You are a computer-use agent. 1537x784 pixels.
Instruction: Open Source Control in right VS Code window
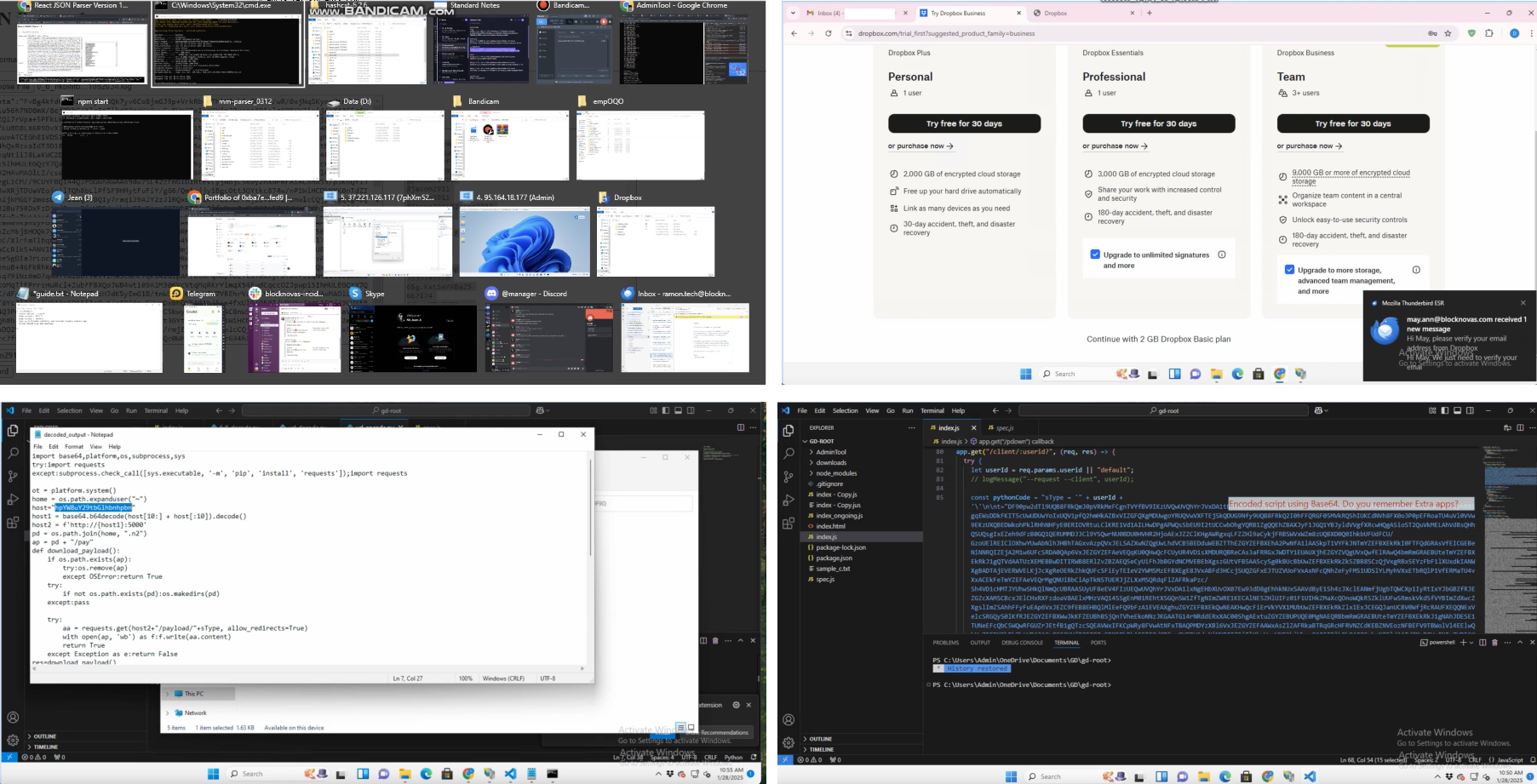click(789, 477)
